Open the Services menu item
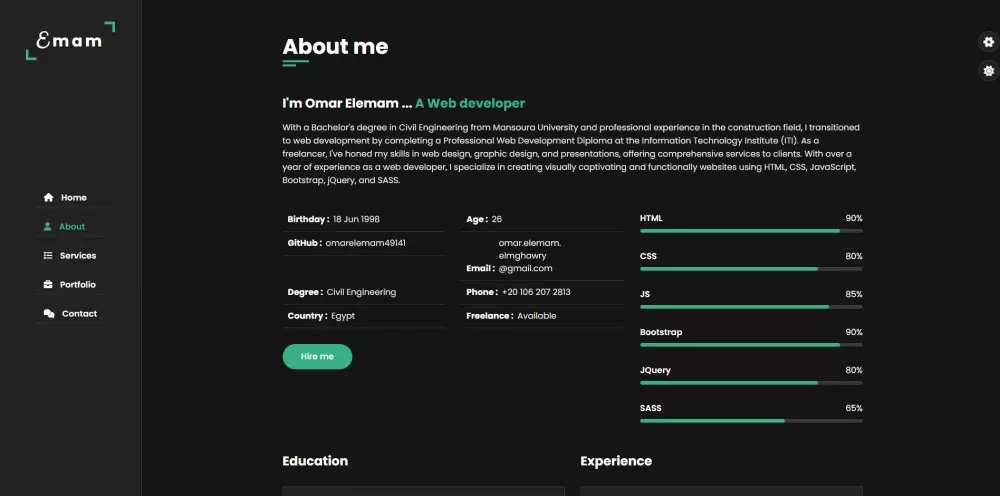This screenshot has width=1000, height=496. click(71, 256)
